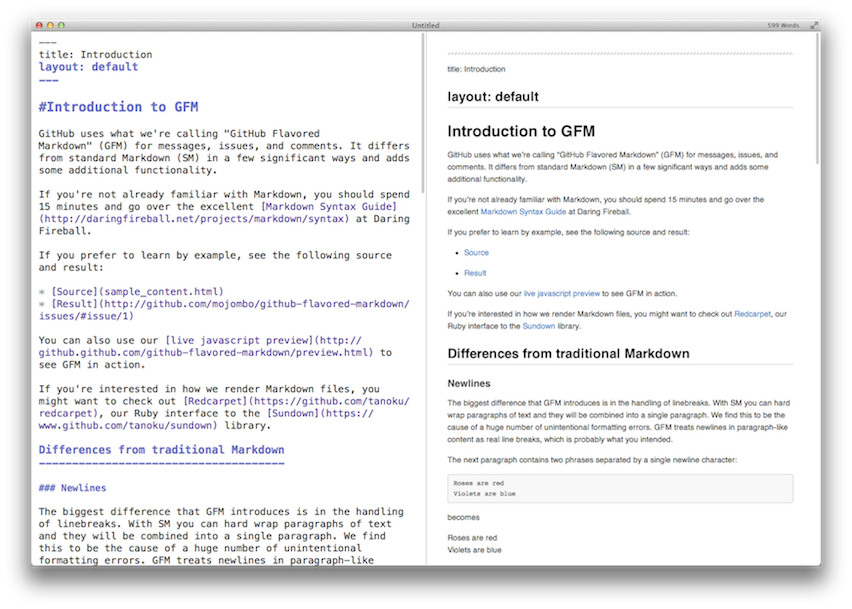Click '[Redcarpet]' link text in editor
Screen dimensions: 852x609
pos(215,401)
